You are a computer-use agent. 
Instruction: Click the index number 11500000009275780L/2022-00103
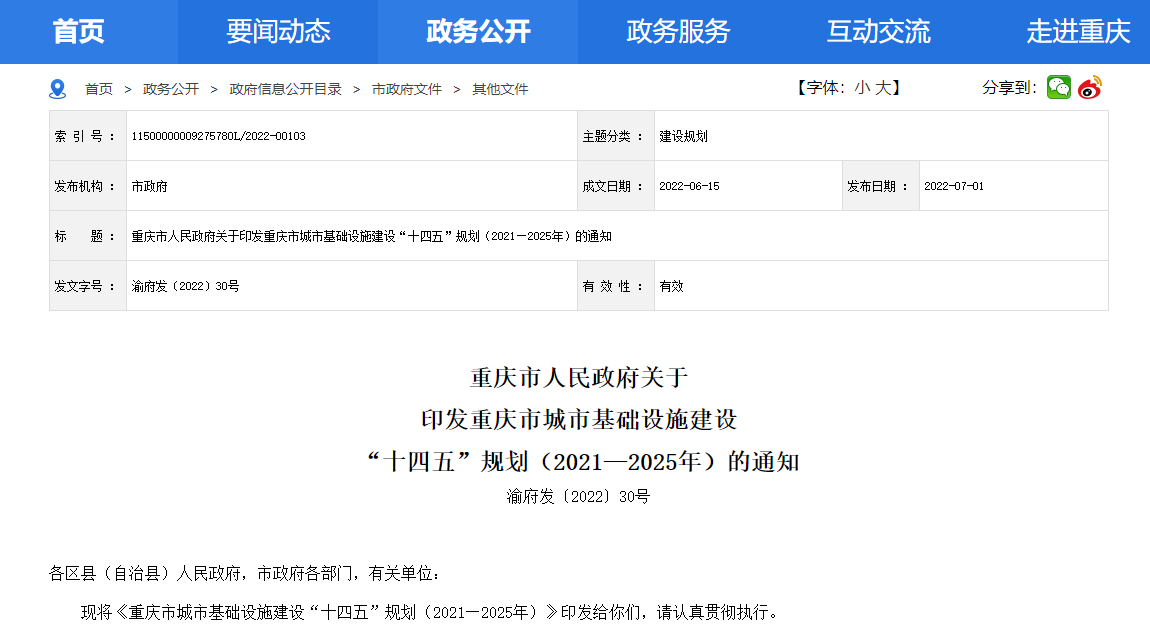pos(219,136)
